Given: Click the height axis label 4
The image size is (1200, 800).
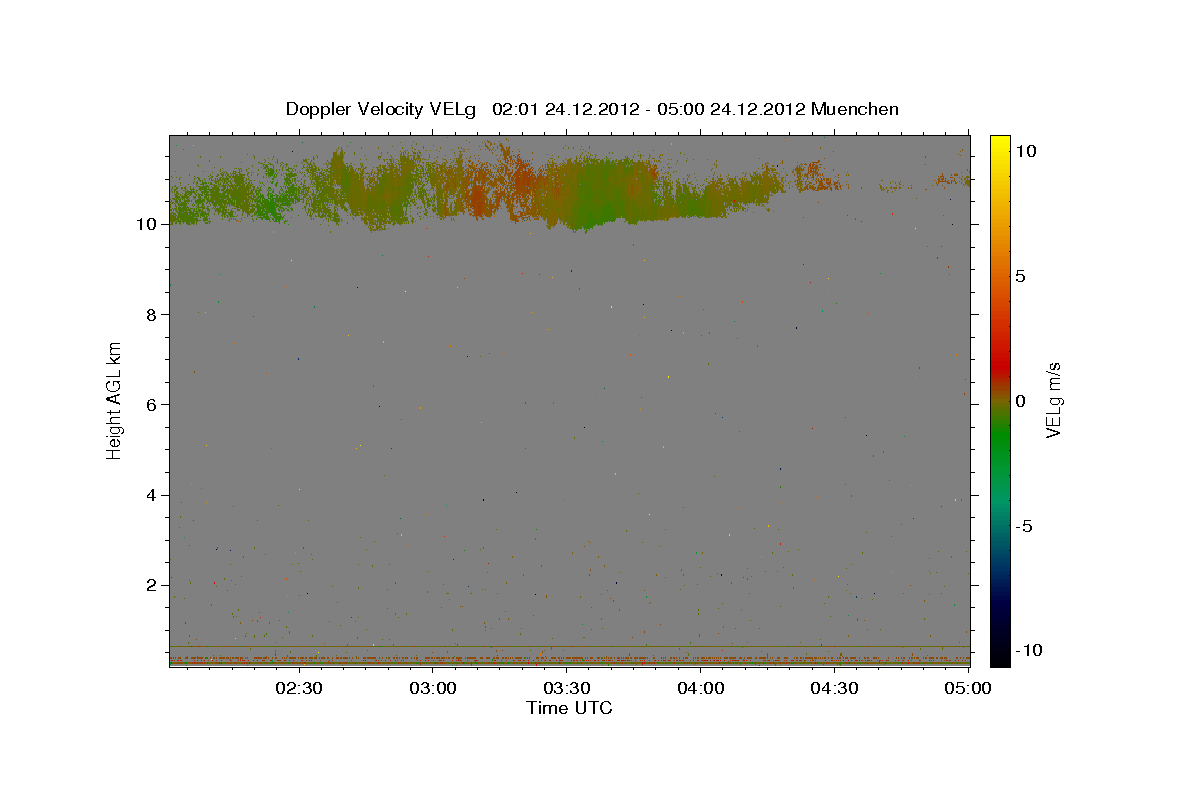Looking at the screenshot, I should pyautogui.click(x=152, y=495).
